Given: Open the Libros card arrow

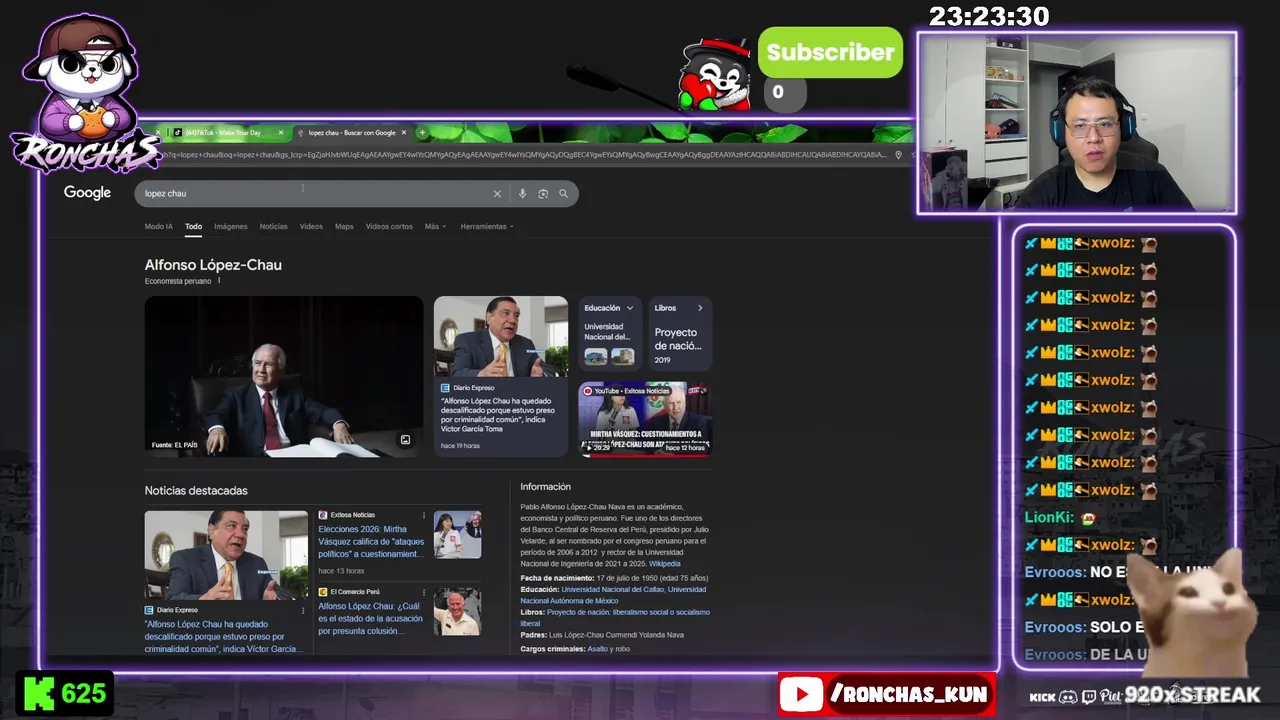Looking at the screenshot, I should [700, 308].
